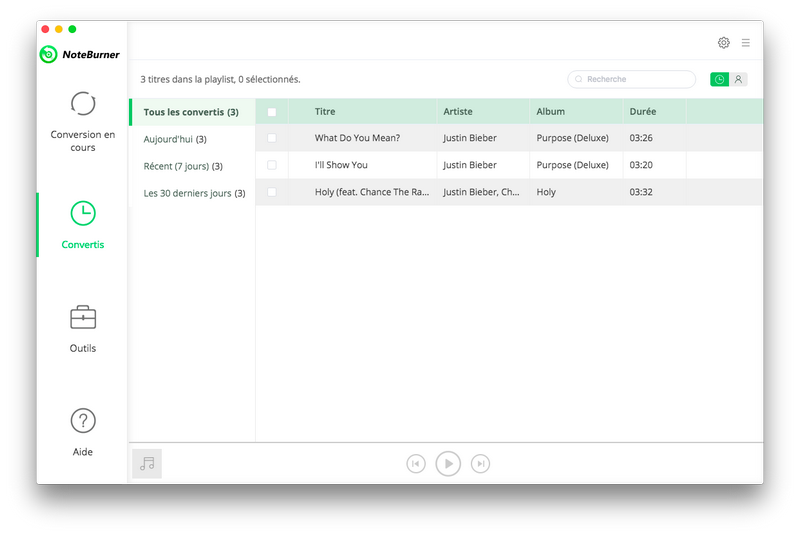Click the Convertis label in sidebar
The height and width of the screenshot is (536, 800).
(x=83, y=245)
